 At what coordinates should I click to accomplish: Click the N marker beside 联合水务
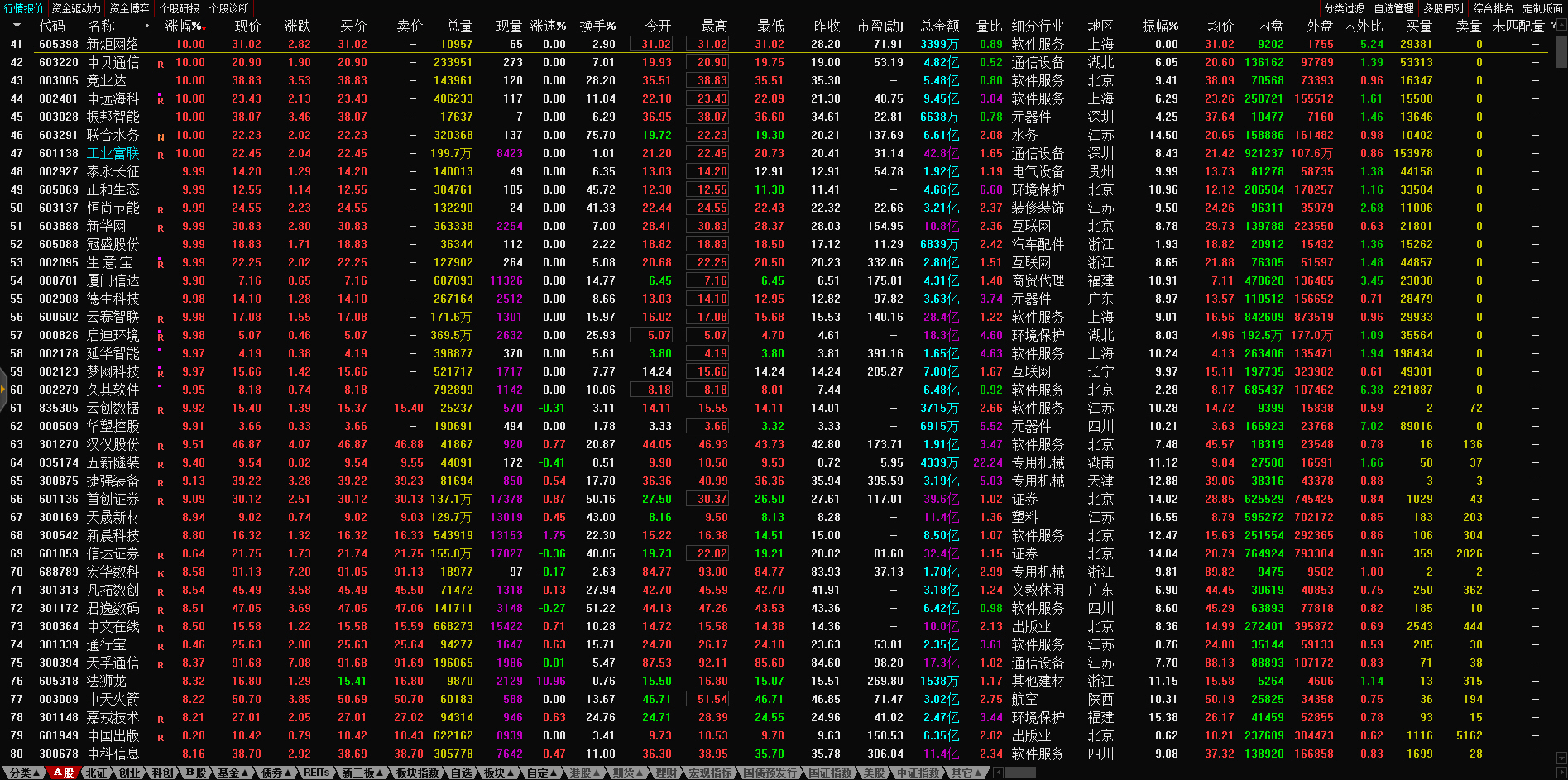click(161, 136)
